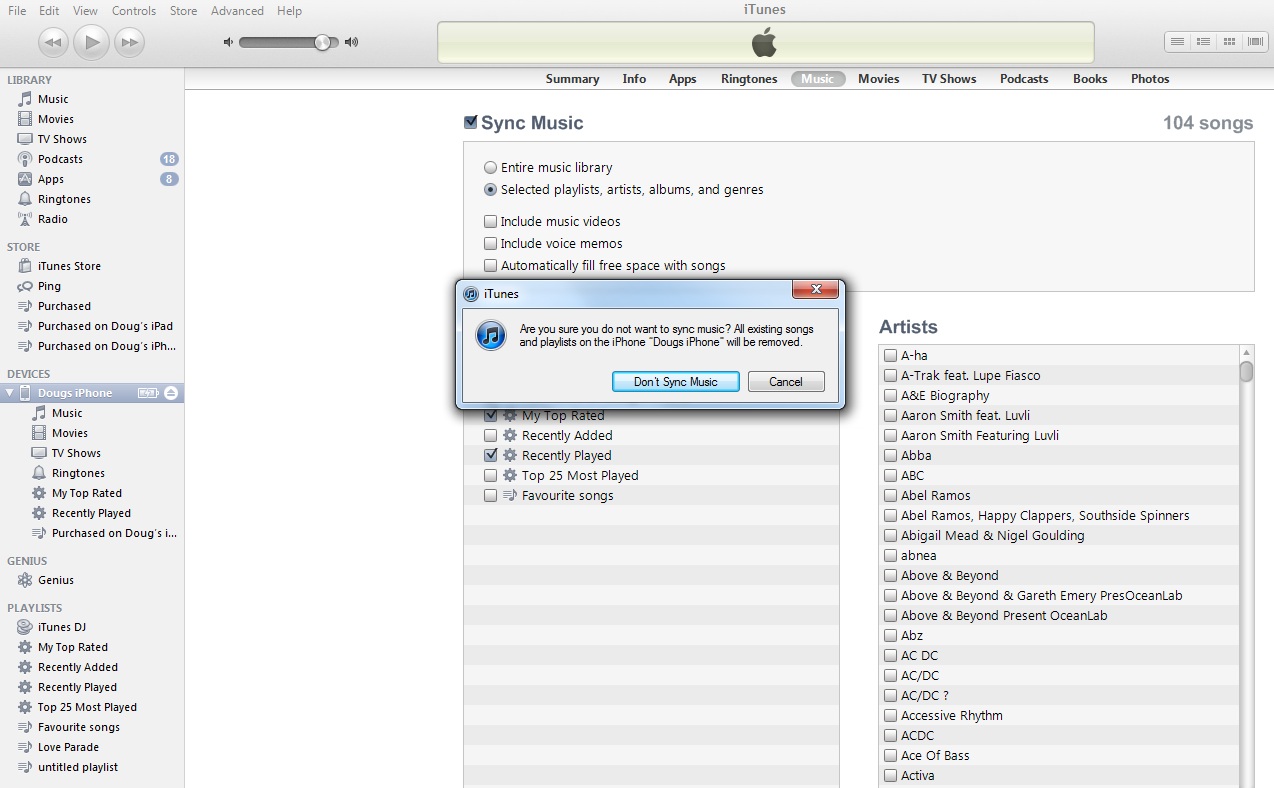The width and height of the screenshot is (1274, 788).
Task: Click the Apple logo display area
Action: pos(765,43)
